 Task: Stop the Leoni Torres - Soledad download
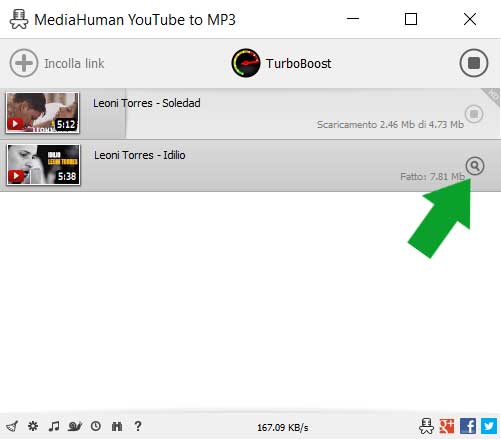tap(474, 114)
